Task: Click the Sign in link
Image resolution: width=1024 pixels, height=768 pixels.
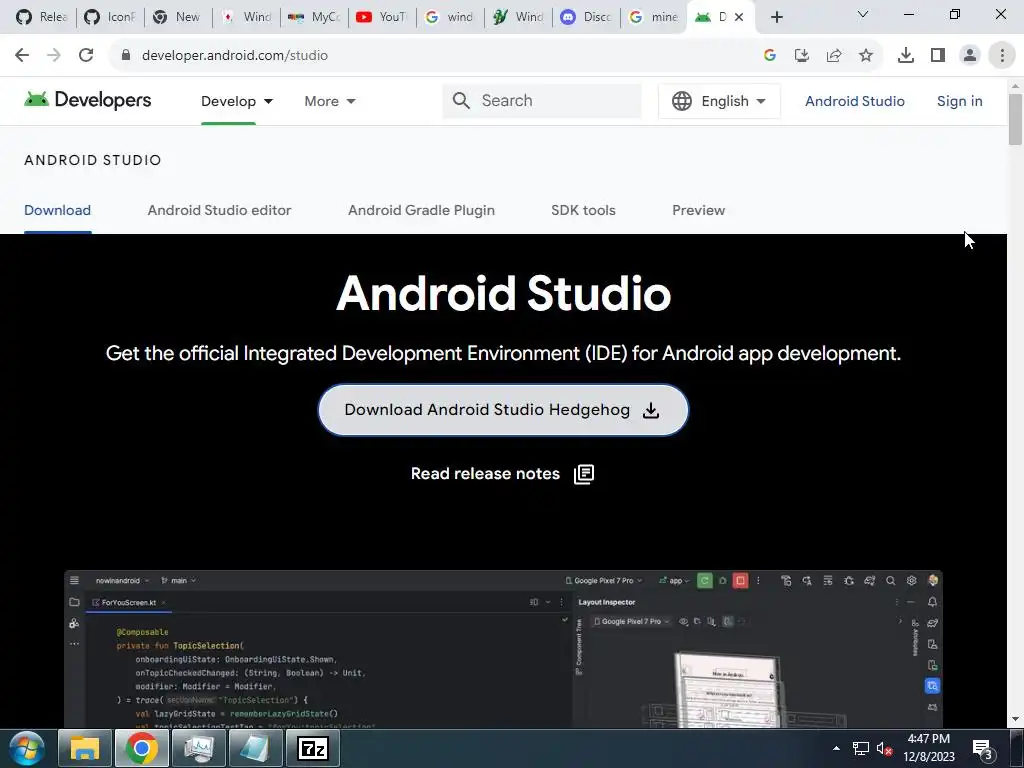Action: (x=959, y=101)
